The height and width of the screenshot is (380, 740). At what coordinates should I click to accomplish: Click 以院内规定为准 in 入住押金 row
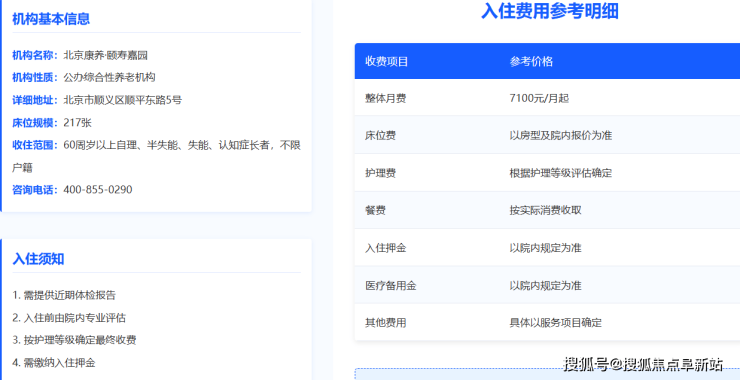(545, 248)
